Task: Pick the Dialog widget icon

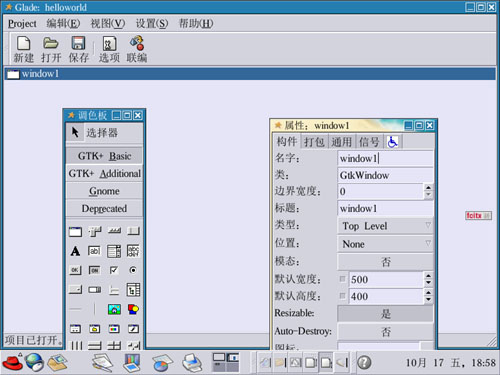Action: [75, 329]
